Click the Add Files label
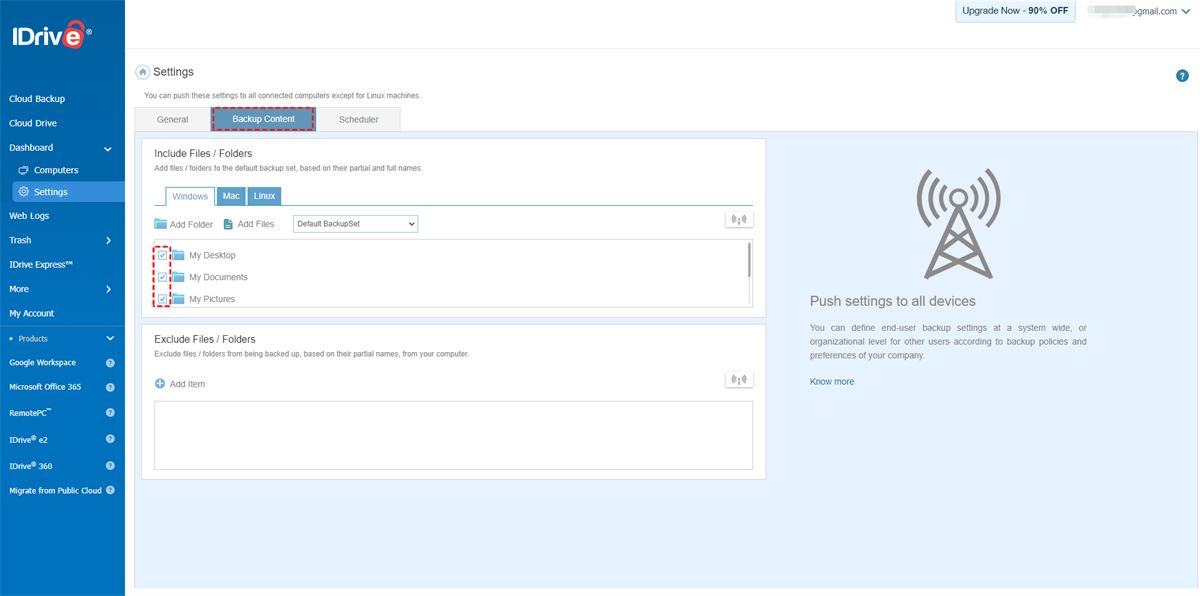This screenshot has width=1200, height=596. tap(256, 224)
